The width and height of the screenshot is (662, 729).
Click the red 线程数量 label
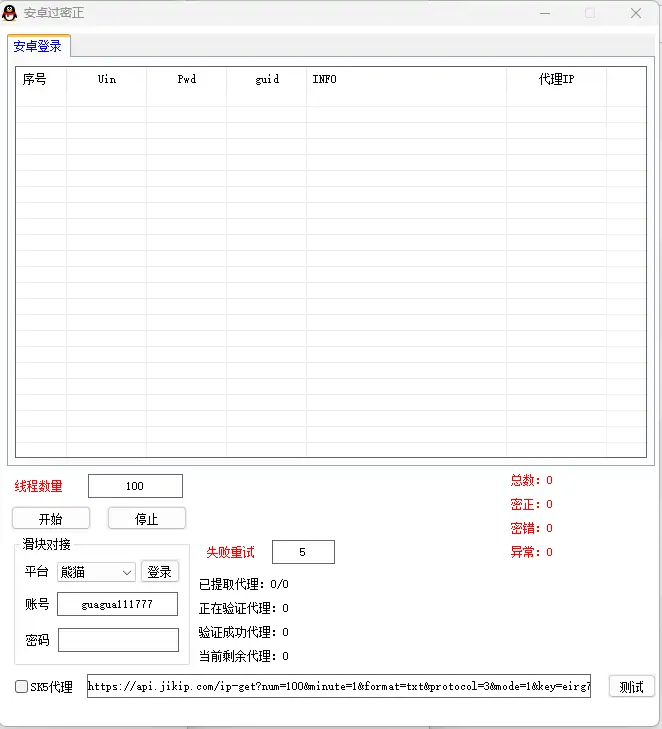click(38, 486)
